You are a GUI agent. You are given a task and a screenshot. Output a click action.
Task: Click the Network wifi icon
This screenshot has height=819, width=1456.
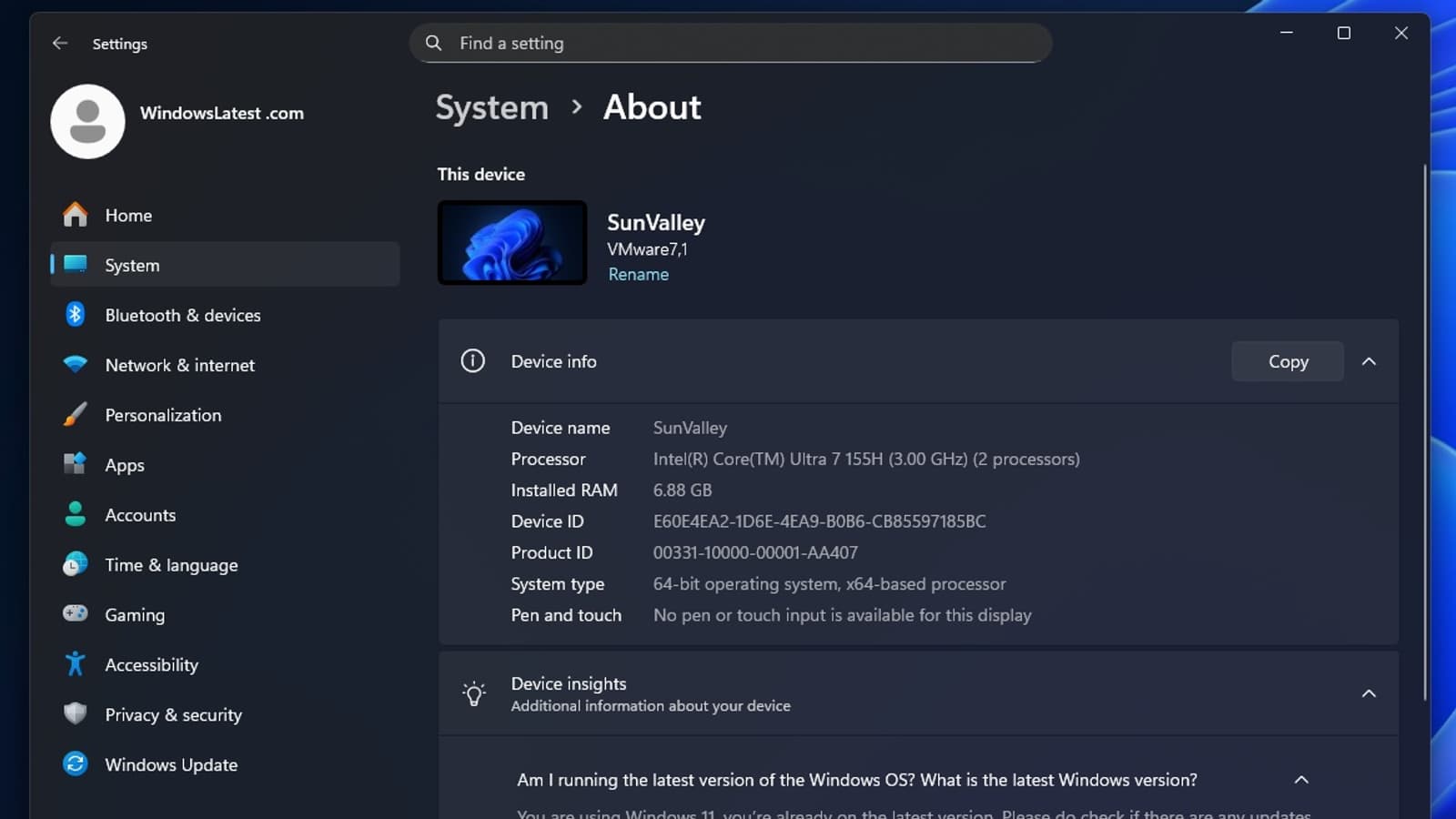coord(76,364)
